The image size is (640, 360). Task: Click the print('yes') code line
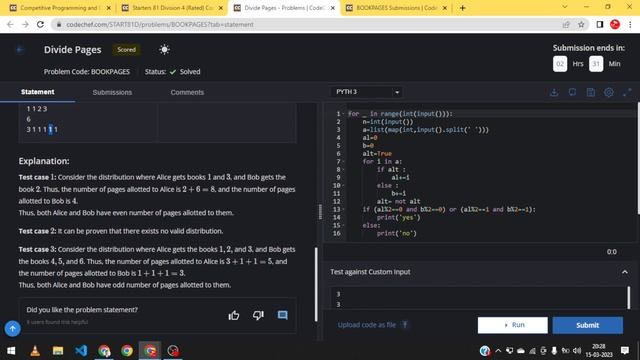coord(398,218)
